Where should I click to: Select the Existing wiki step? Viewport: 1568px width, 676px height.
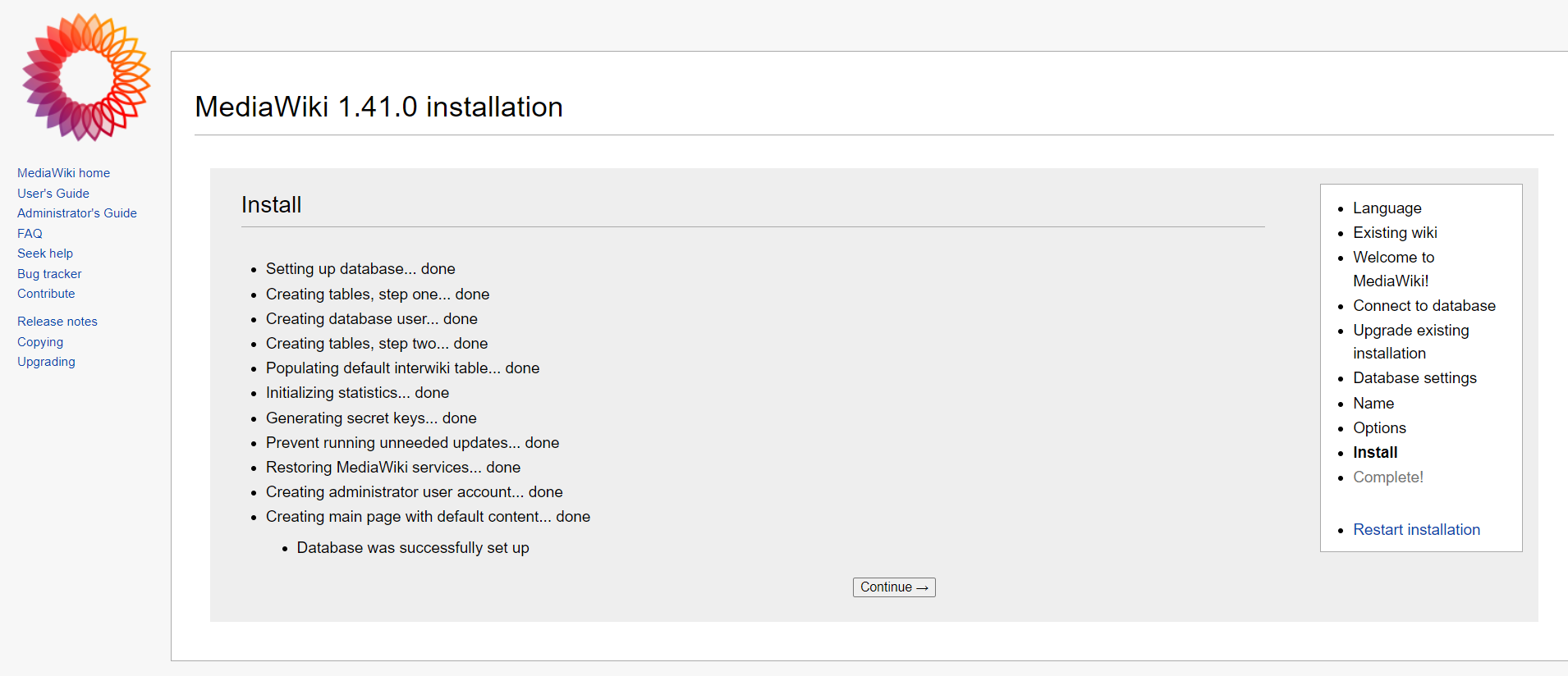[x=1395, y=233]
